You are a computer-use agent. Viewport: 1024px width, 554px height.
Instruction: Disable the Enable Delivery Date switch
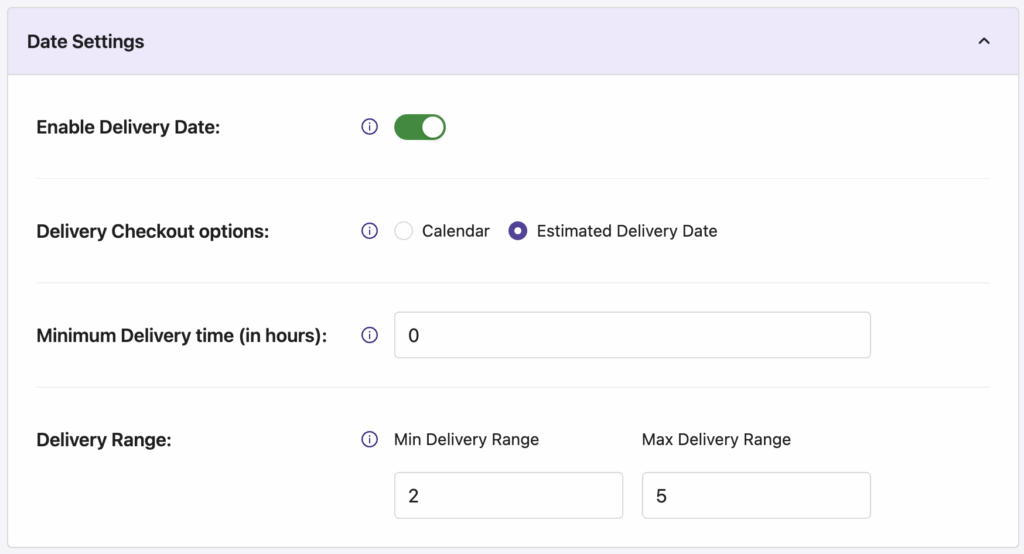coord(420,127)
